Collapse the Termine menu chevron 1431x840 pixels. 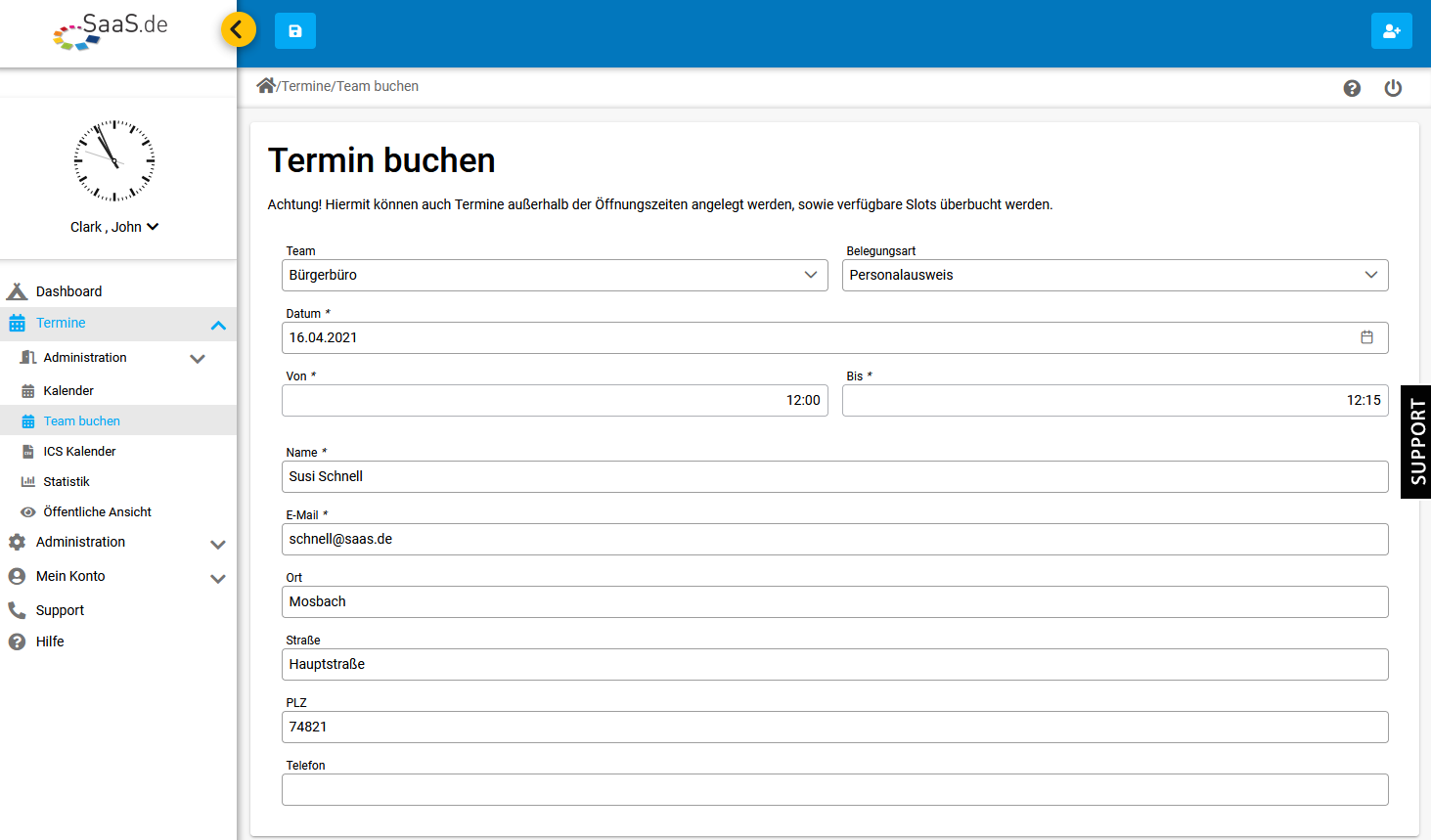pyautogui.click(x=218, y=325)
